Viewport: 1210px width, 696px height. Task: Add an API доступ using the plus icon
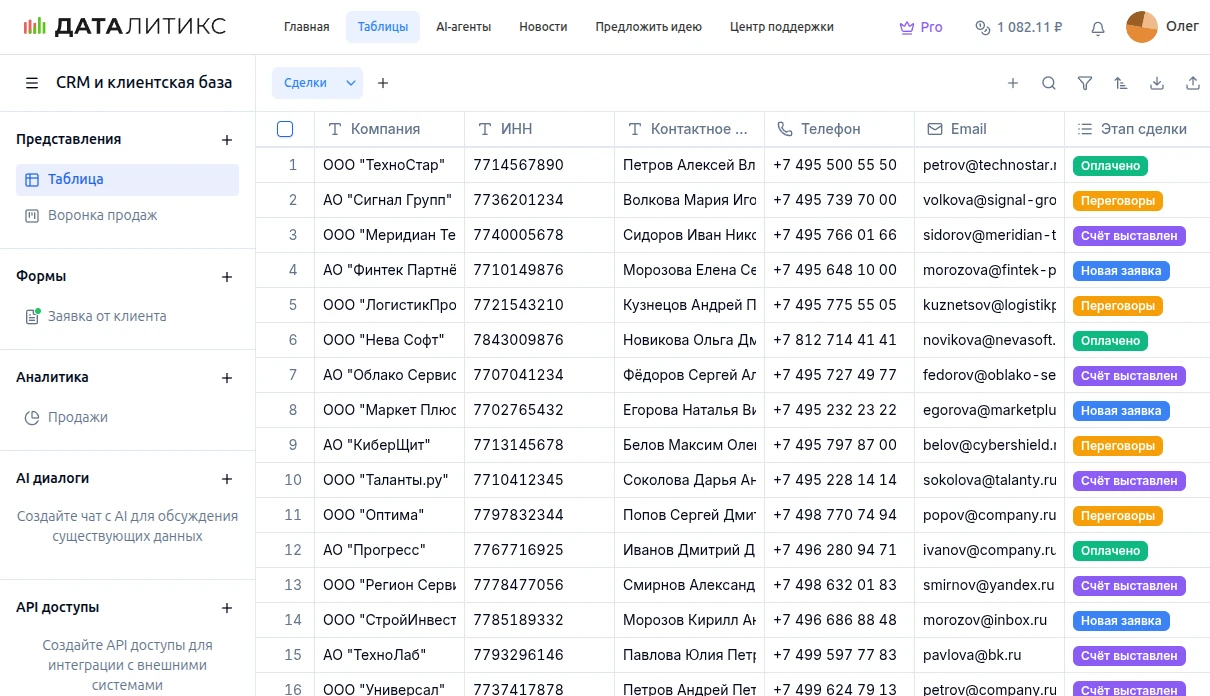point(227,608)
